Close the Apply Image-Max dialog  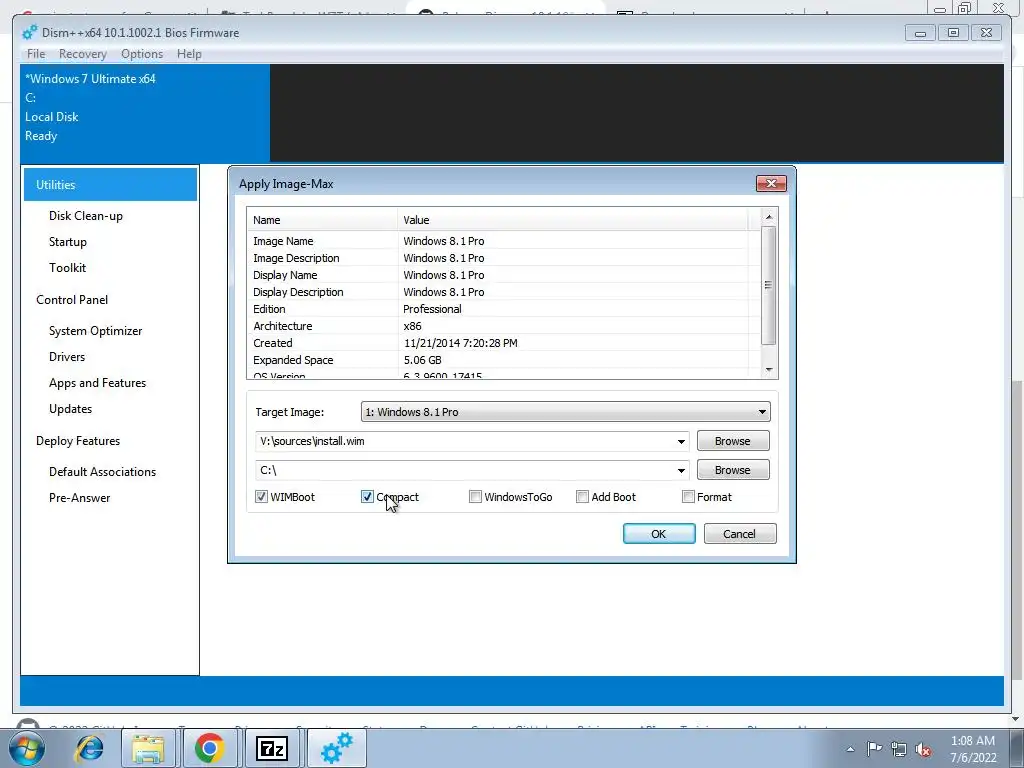click(x=771, y=184)
